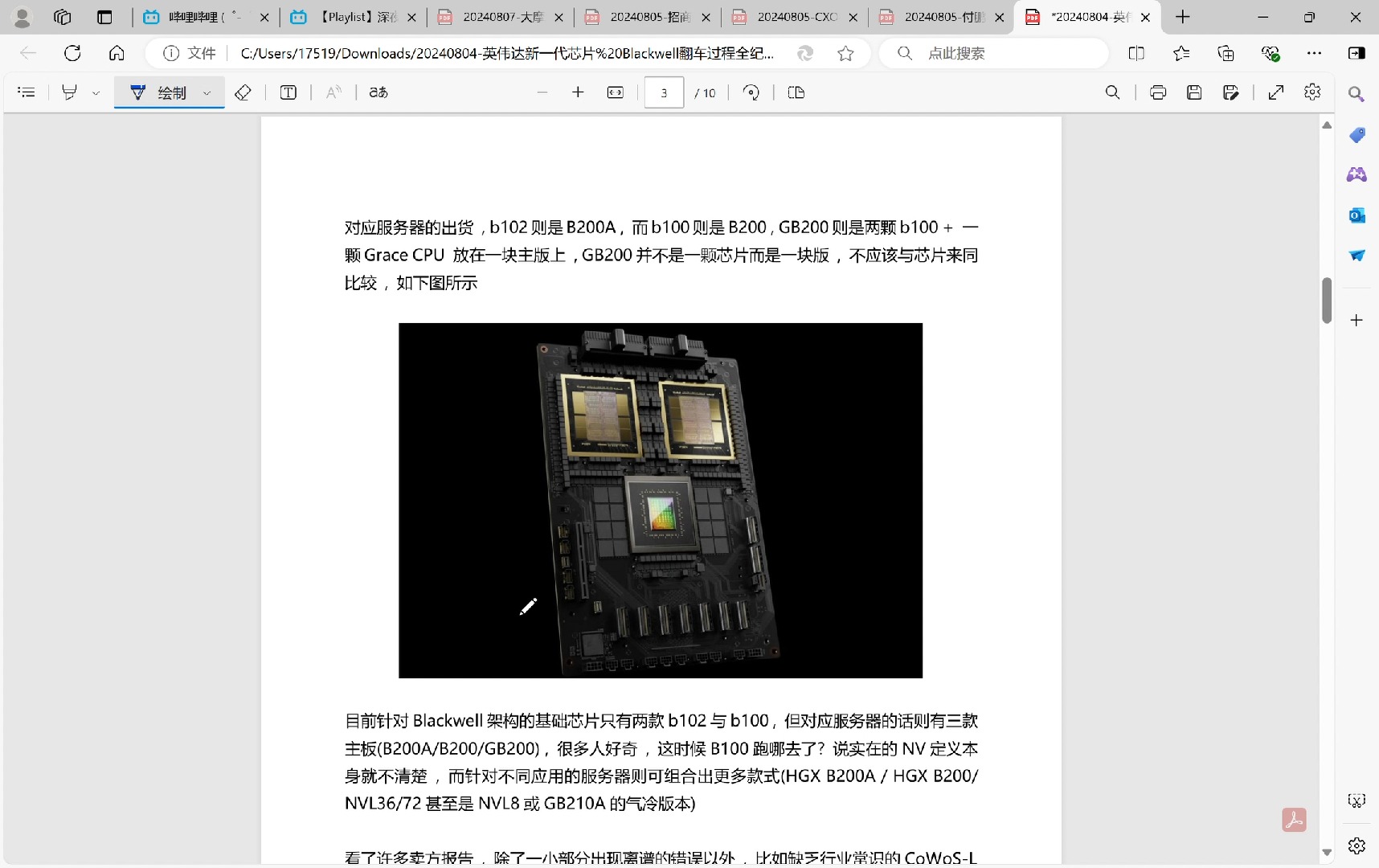Open a new browser tab

click(x=1183, y=17)
